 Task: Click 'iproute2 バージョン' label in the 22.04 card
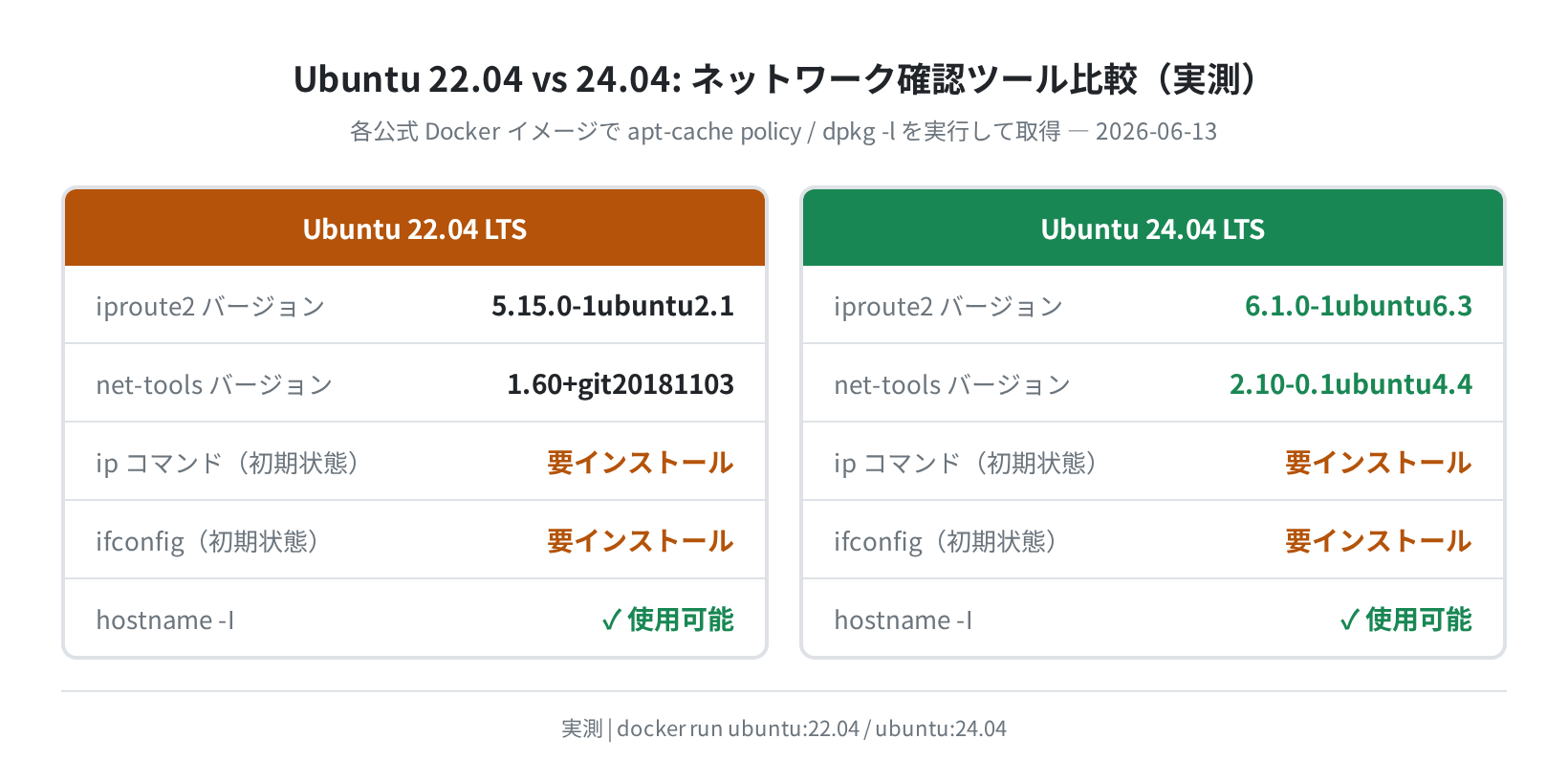[210, 307]
